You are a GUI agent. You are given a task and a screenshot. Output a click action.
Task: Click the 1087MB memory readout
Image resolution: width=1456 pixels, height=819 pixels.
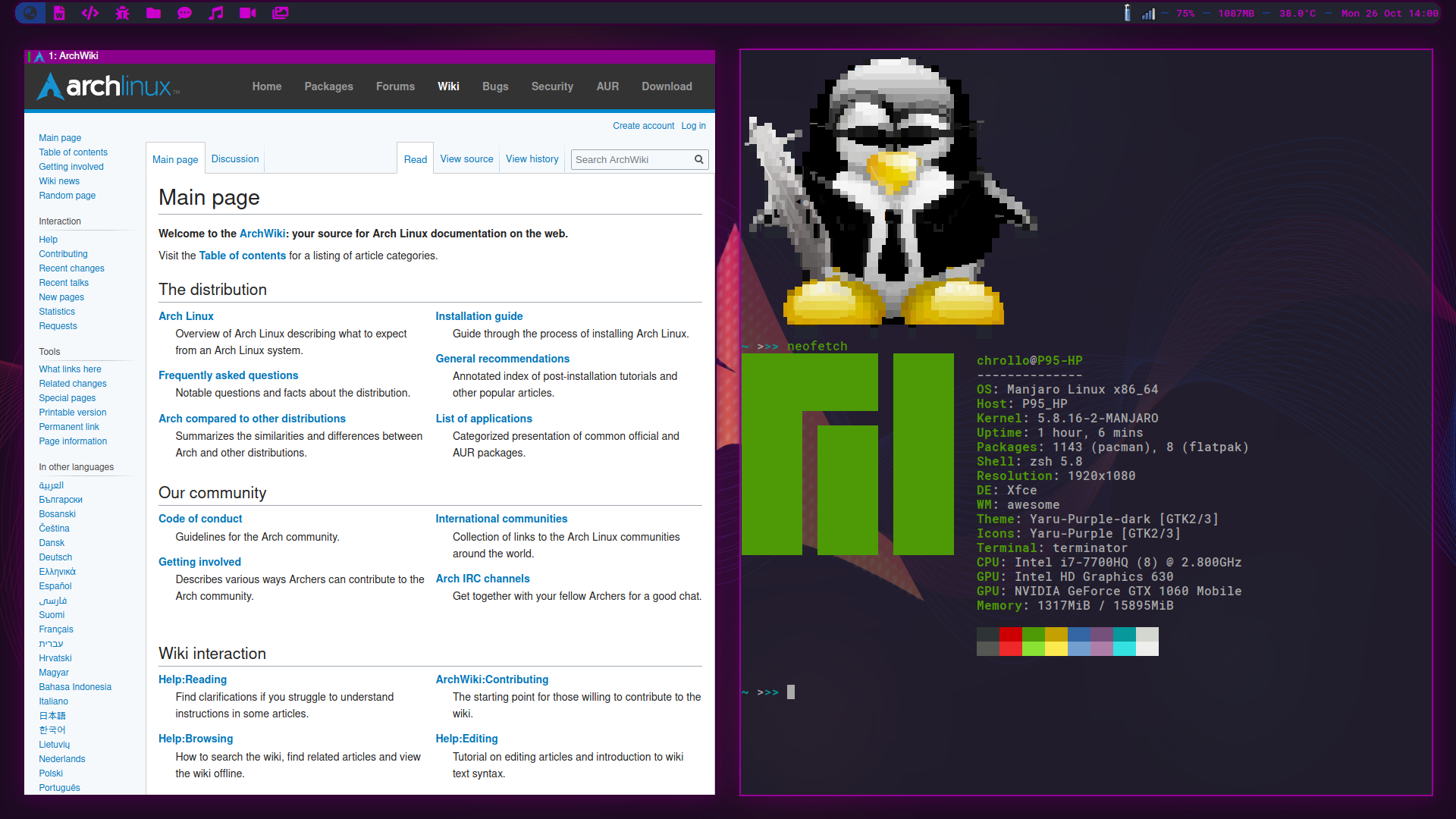point(1236,14)
